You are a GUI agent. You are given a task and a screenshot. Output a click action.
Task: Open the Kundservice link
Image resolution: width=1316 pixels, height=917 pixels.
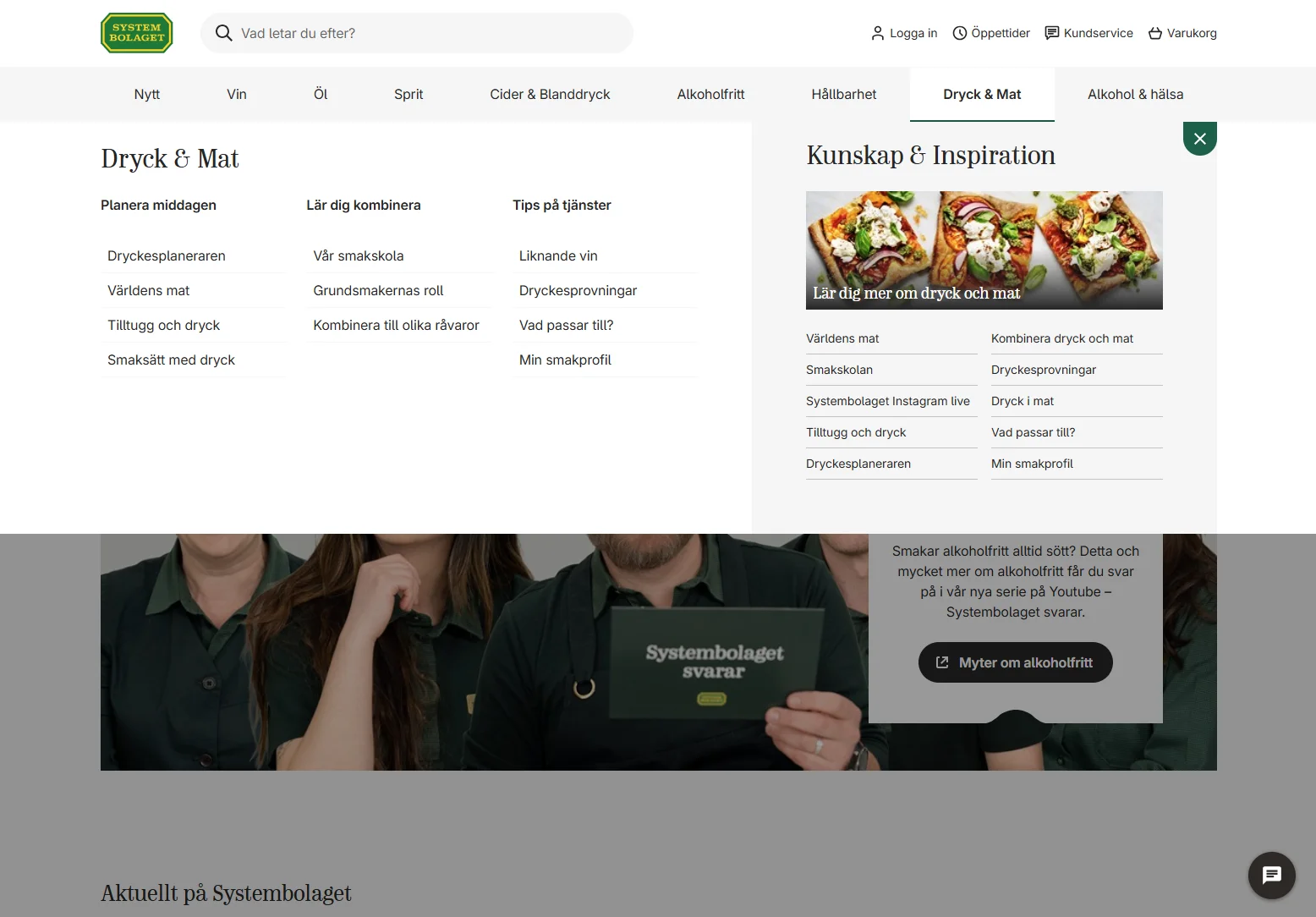(x=1089, y=33)
